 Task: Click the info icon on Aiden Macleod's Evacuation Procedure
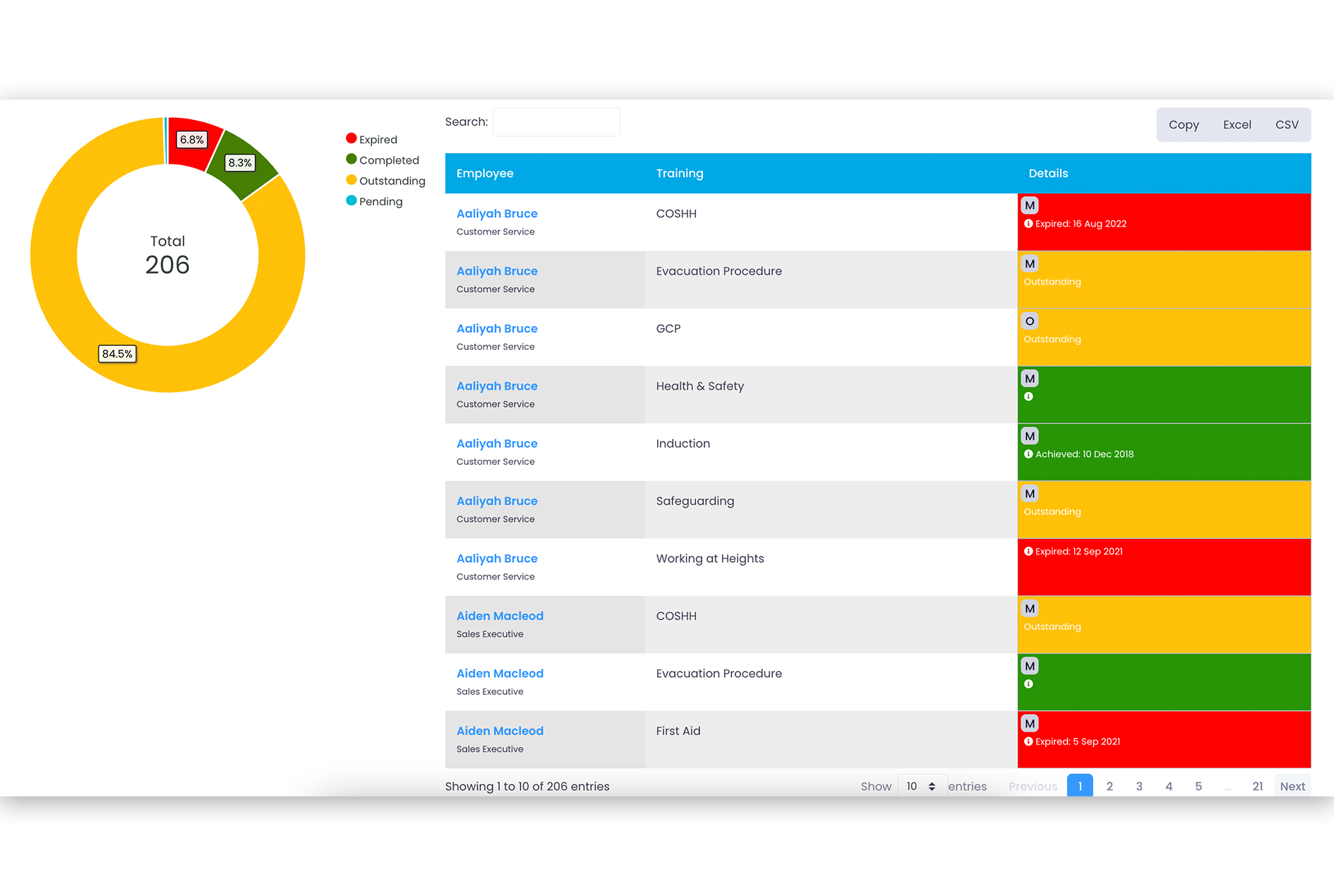pos(1029,684)
